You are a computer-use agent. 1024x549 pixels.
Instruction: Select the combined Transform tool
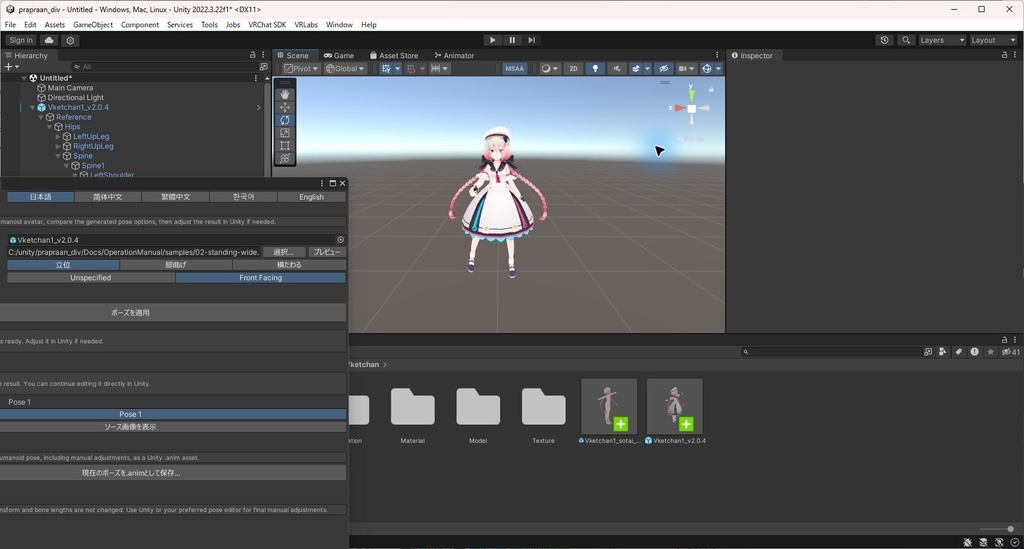(285, 158)
